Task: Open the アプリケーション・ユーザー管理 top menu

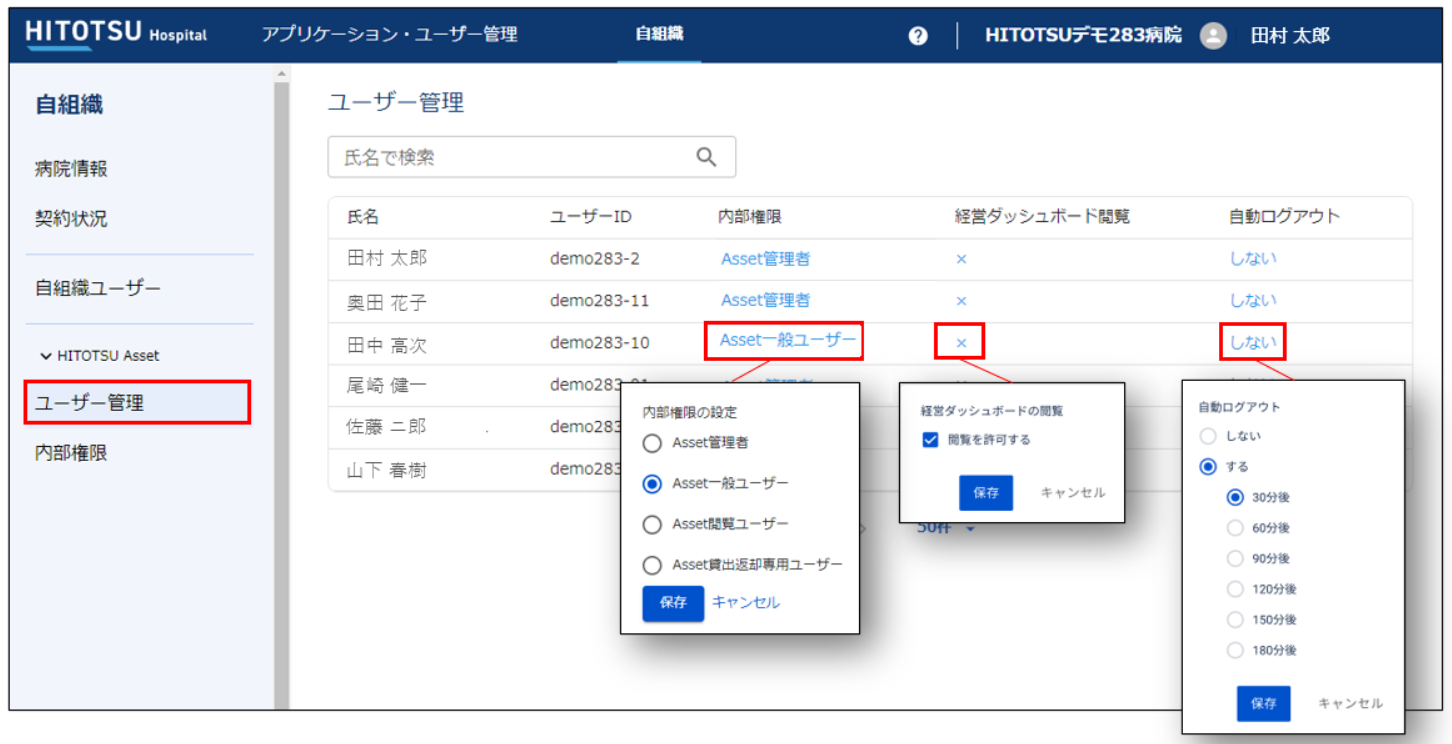Action: click(390, 35)
